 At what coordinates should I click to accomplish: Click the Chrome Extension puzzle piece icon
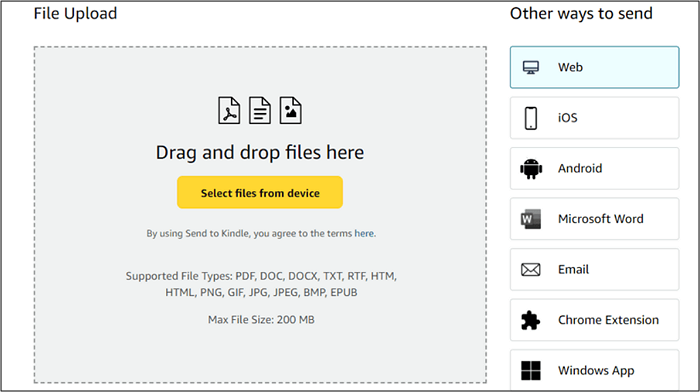pos(531,320)
